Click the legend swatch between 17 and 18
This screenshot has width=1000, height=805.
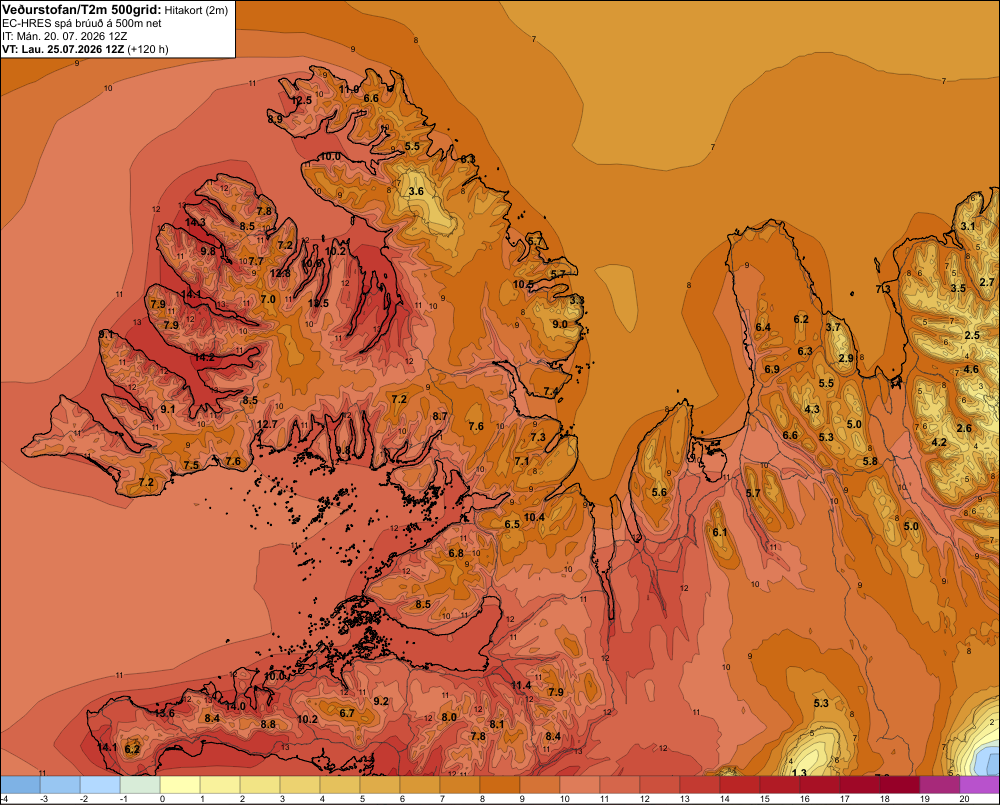(x=860, y=785)
